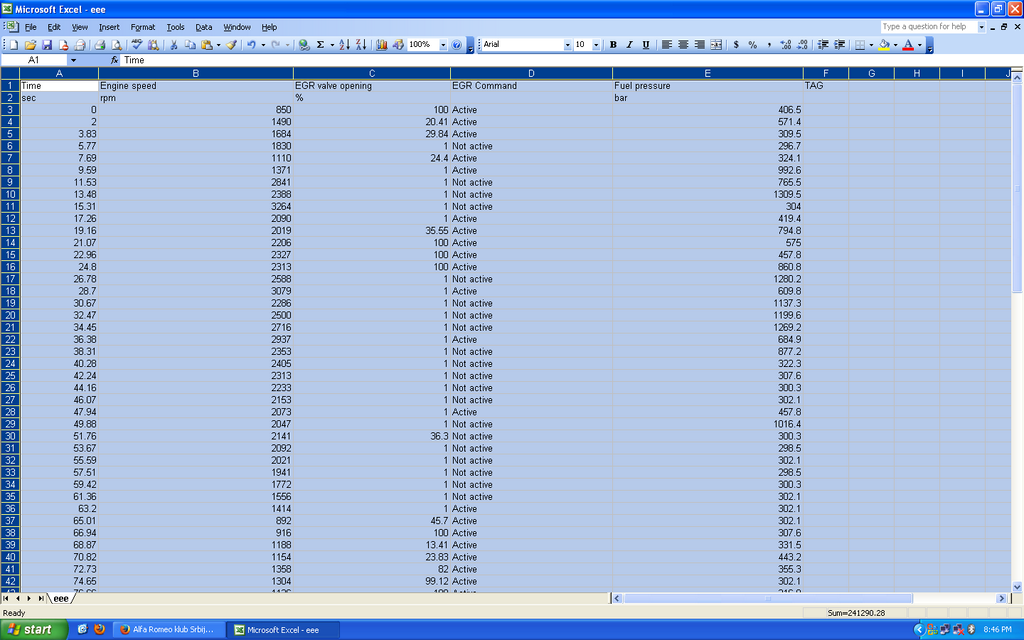
Task: Select the eee worksheet tab
Action: pyautogui.click(x=61, y=598)
